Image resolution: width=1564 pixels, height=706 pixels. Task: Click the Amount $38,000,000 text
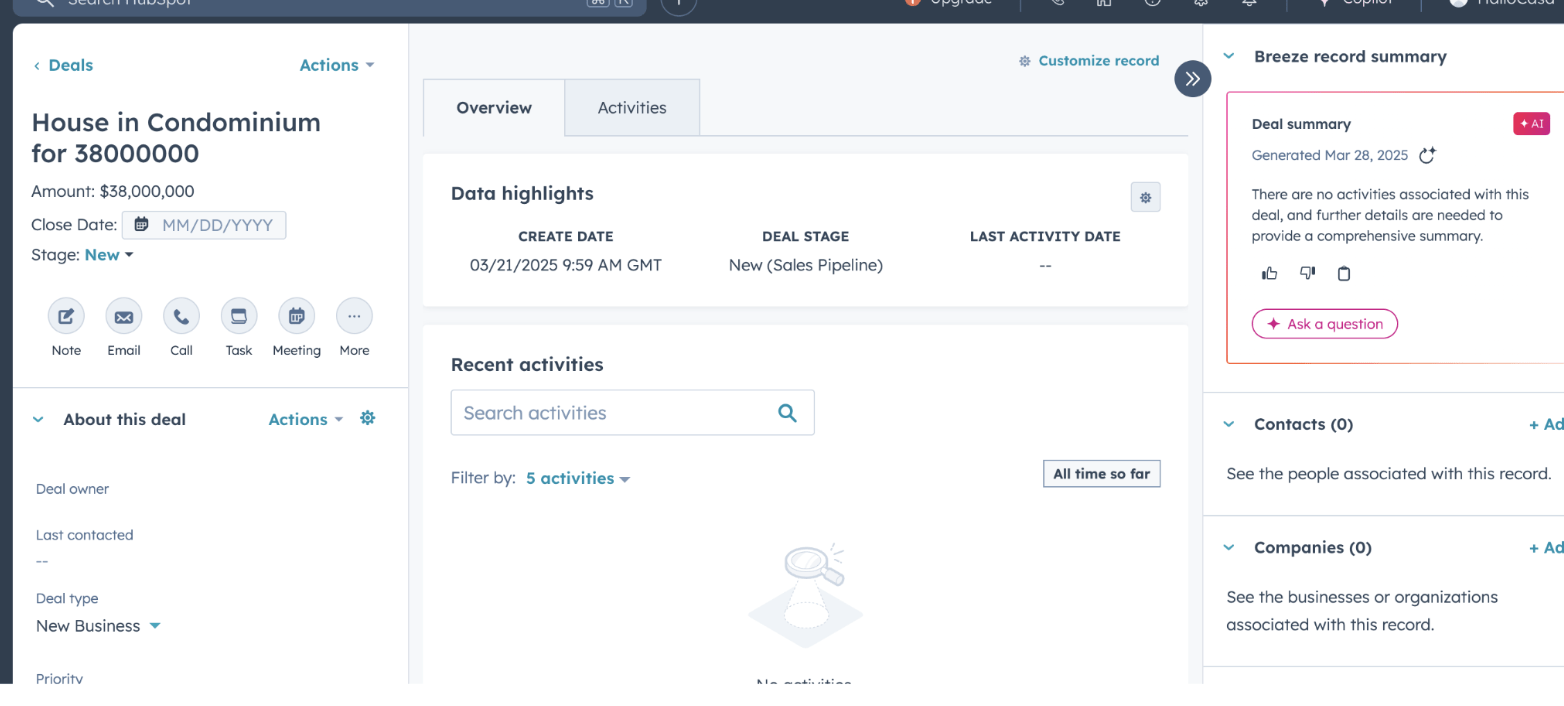coord(113,191)
